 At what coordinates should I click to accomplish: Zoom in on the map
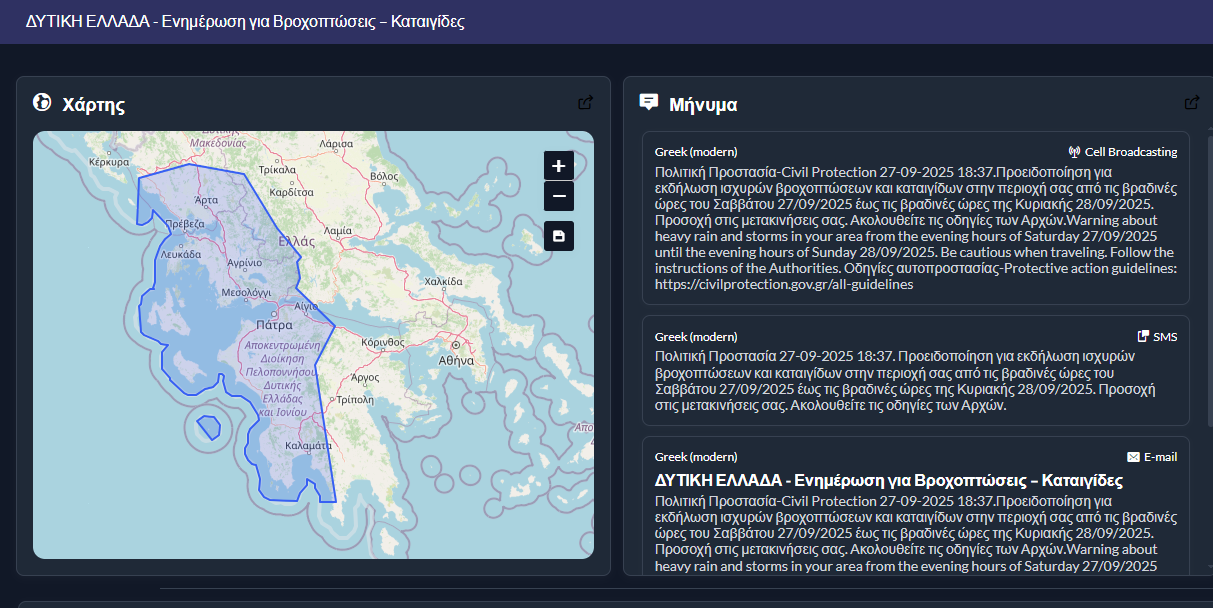tap(559, 166)
